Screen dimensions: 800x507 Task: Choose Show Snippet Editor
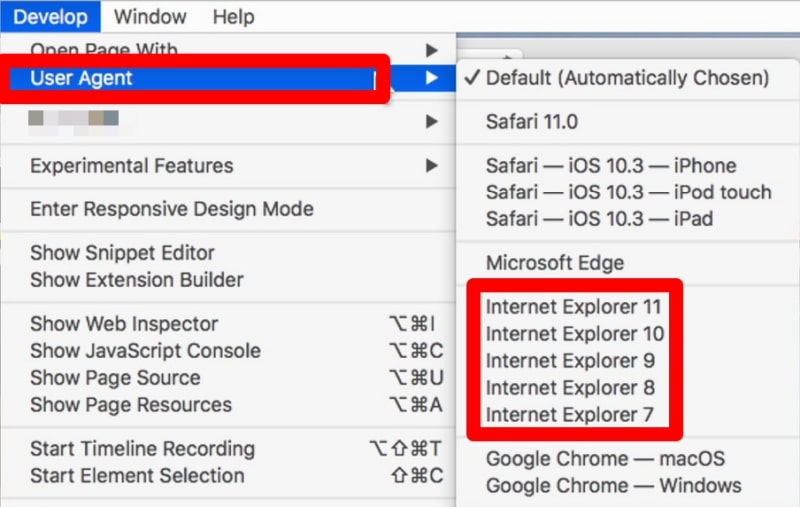click(x=228, y=253)
